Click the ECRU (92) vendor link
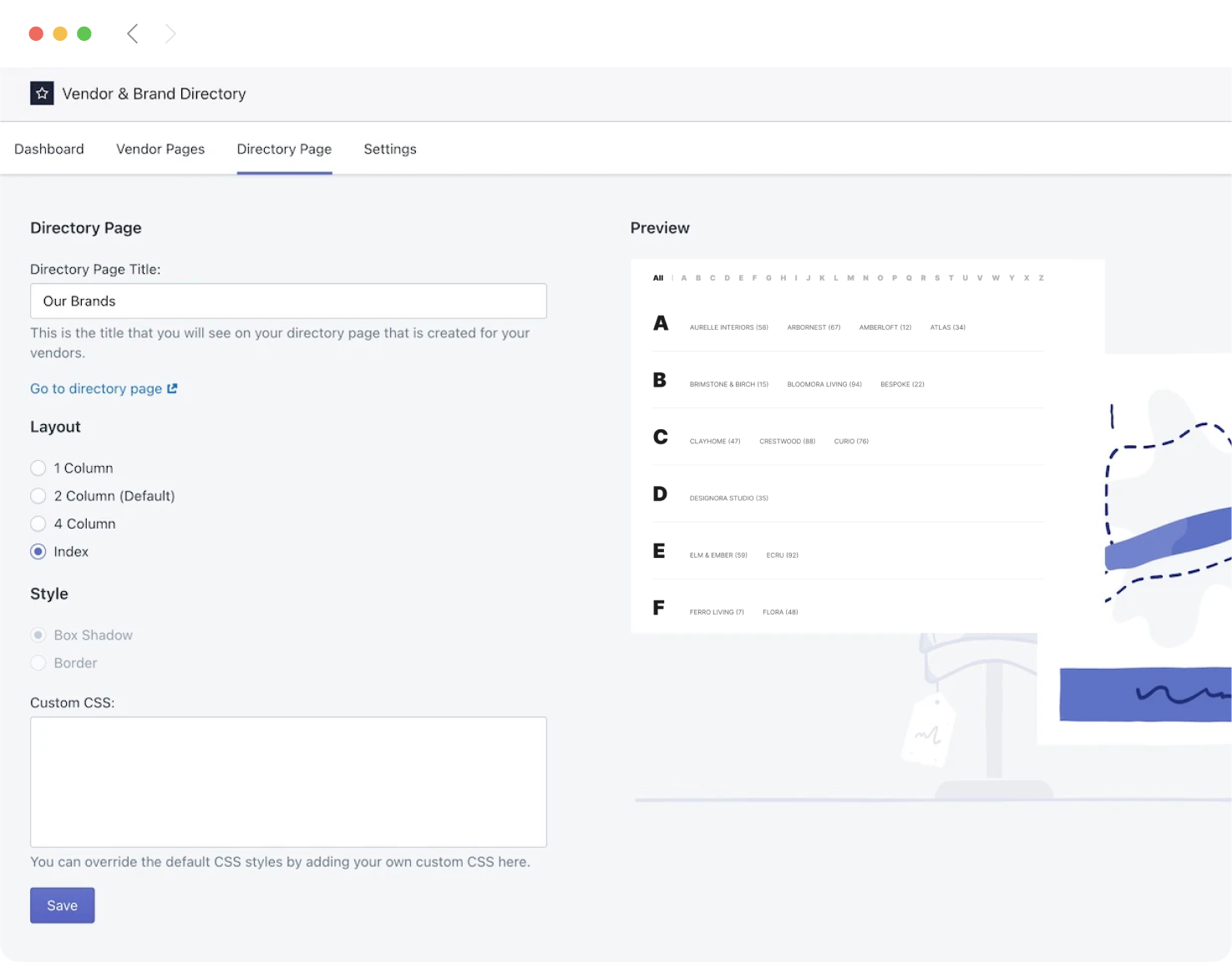The height and width of the screenshot is (962, 1232). (x=782, y=554)
